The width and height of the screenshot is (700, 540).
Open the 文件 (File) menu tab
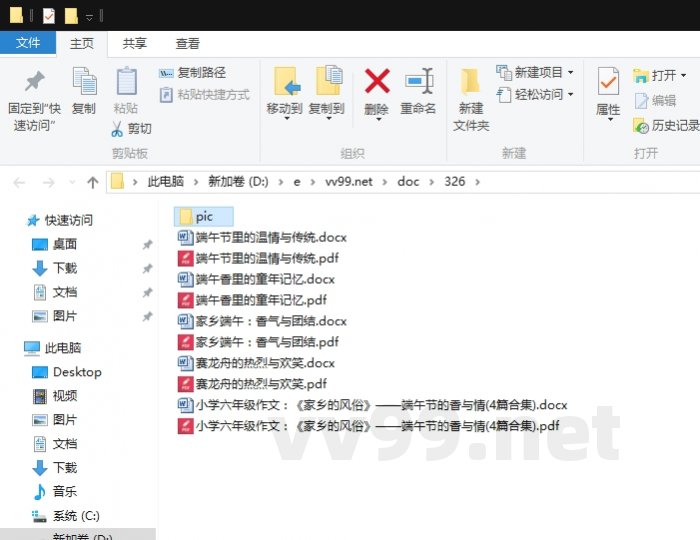tap(28, 43)
